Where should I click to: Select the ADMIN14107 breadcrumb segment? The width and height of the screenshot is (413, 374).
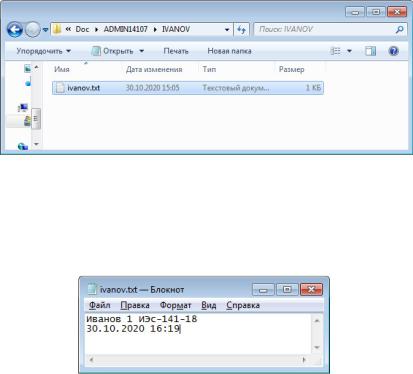pos(125,29)
